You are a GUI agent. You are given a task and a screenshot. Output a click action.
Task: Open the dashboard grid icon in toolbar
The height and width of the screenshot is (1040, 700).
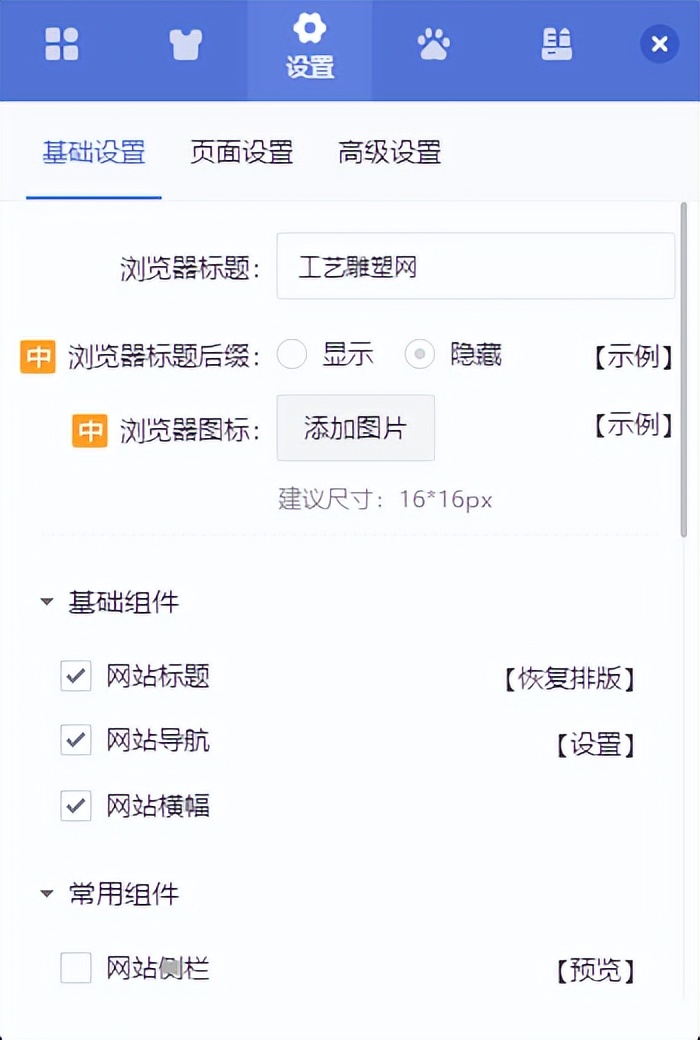62,43
